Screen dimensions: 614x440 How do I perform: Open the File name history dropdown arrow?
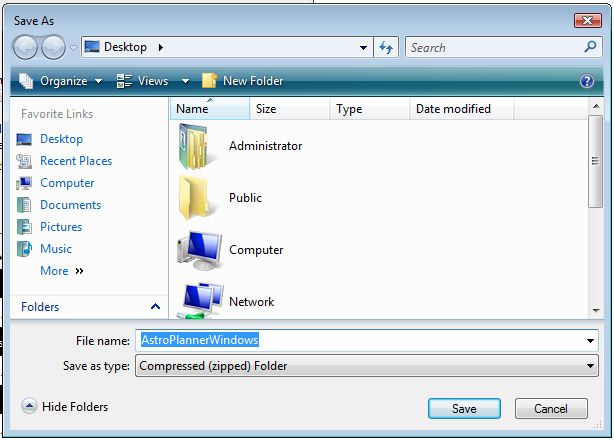click(590, 341)
